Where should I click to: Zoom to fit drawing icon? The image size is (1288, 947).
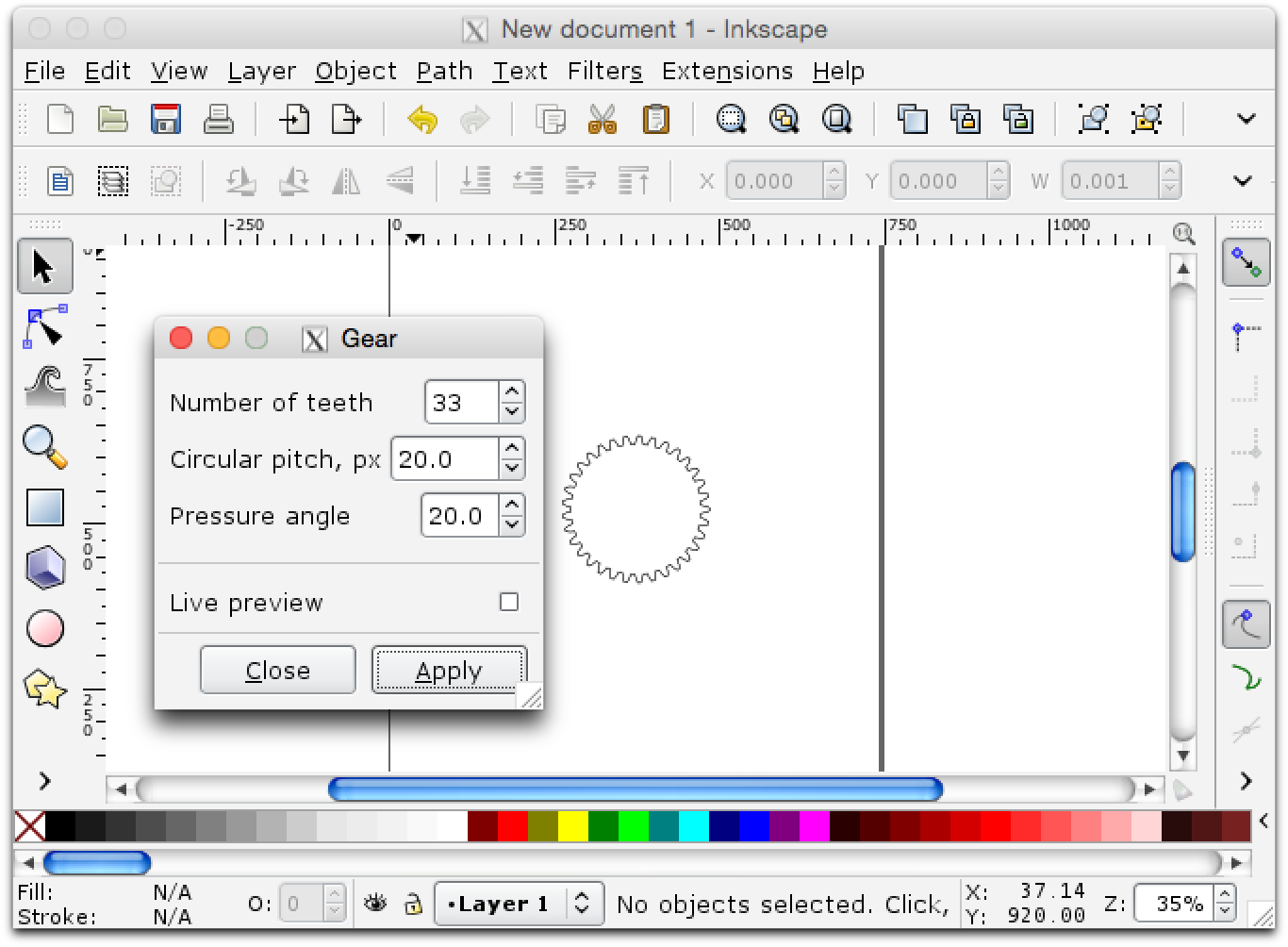click(x=784, y=120)
